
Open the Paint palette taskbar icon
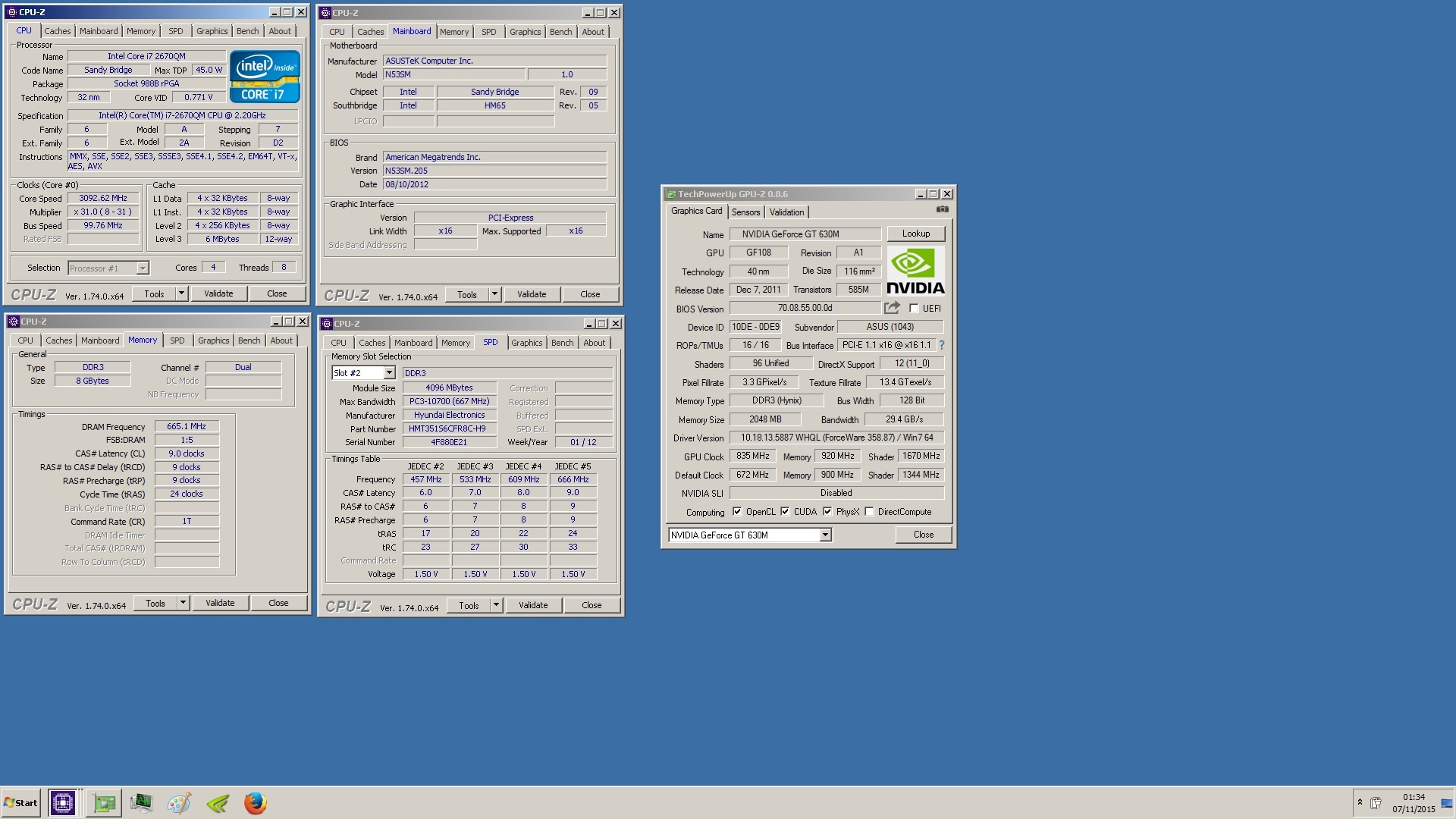pyautogui.click(x=179, y=802)
